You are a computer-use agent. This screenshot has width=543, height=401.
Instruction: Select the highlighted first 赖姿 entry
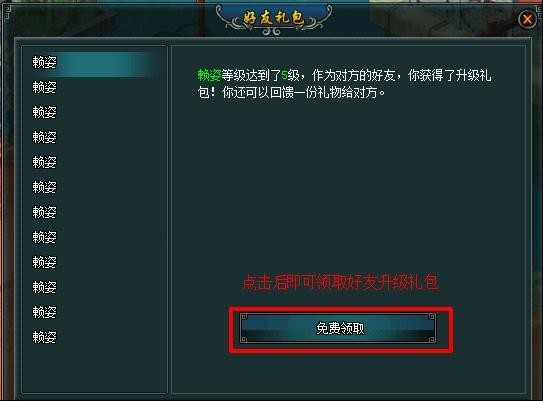click(x=91, y=63)
